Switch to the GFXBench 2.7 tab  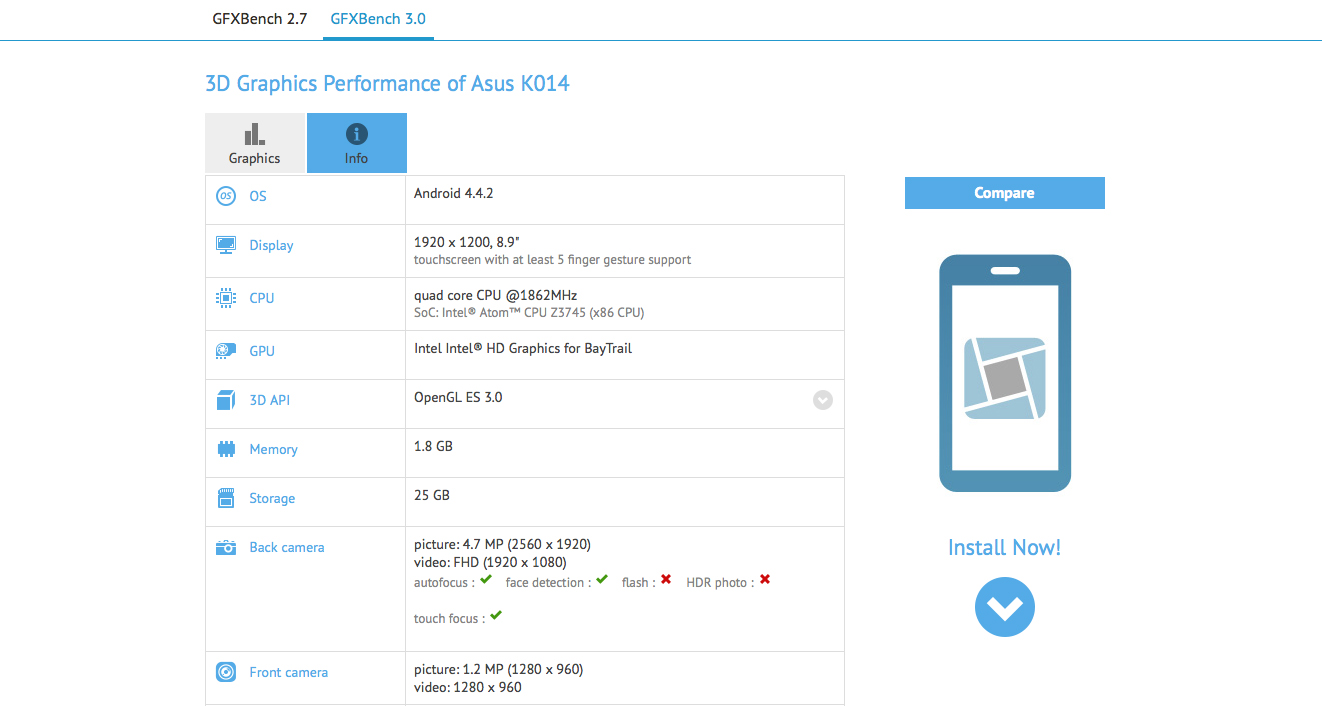click(x=260, y=19)
